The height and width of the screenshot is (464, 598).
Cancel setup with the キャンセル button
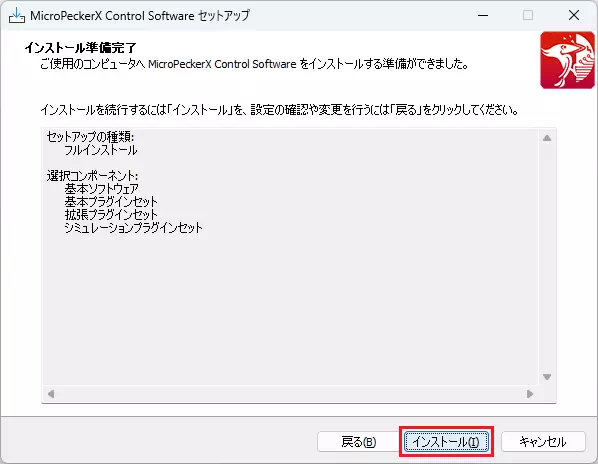tap(543, 442)
